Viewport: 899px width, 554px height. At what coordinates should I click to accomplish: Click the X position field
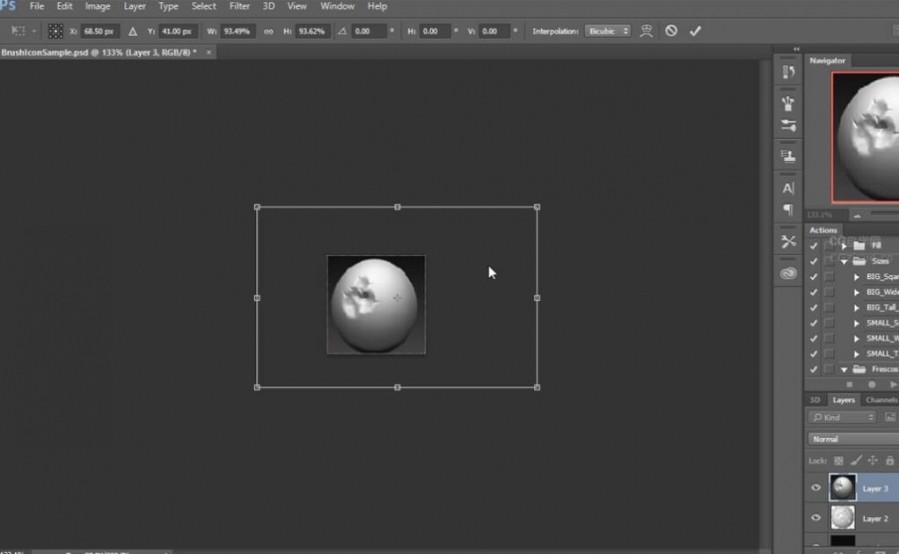[x=99, y=31]
